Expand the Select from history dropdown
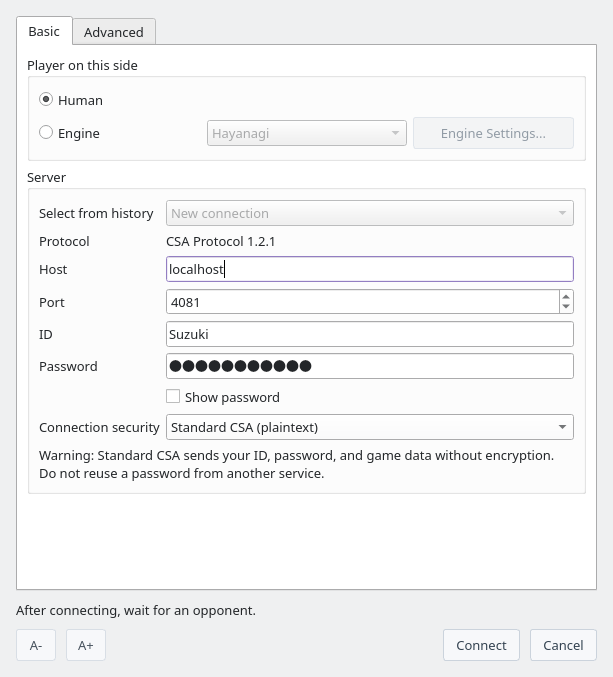Viewport: 613px width, 677px height. pos(370,213)
